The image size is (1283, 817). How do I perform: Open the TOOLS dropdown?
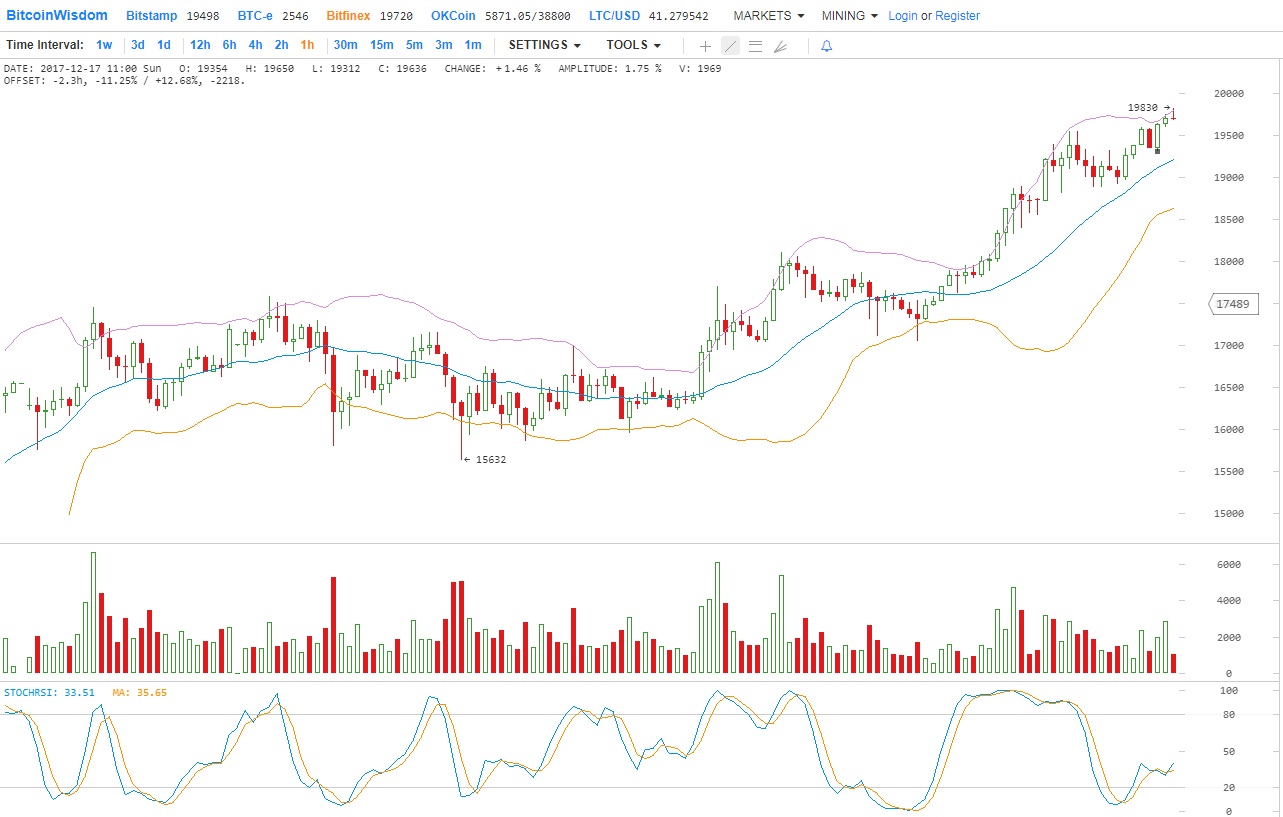pos(633,45)
